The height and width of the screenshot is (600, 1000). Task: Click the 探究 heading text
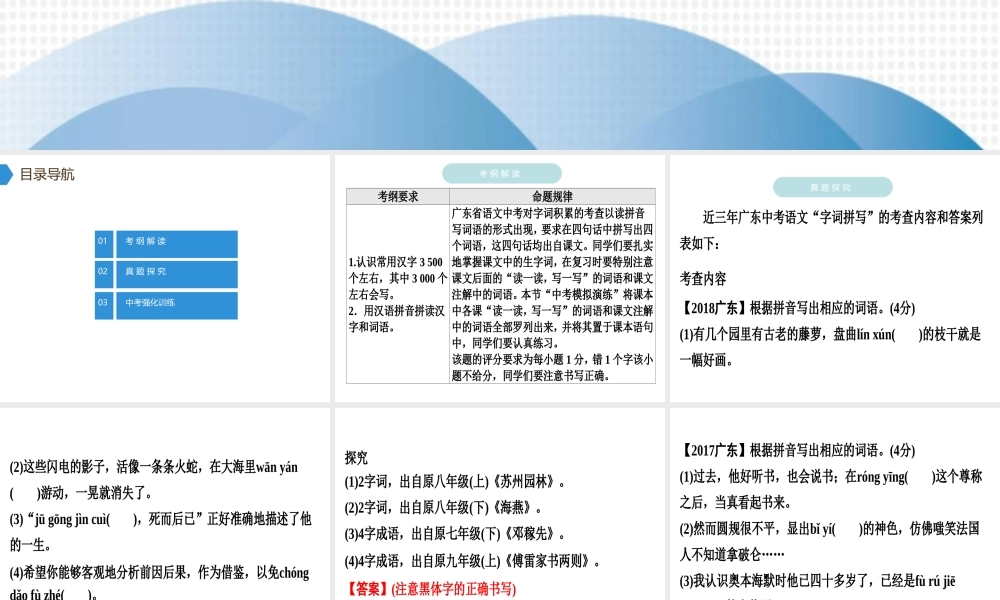click(356, 458)
